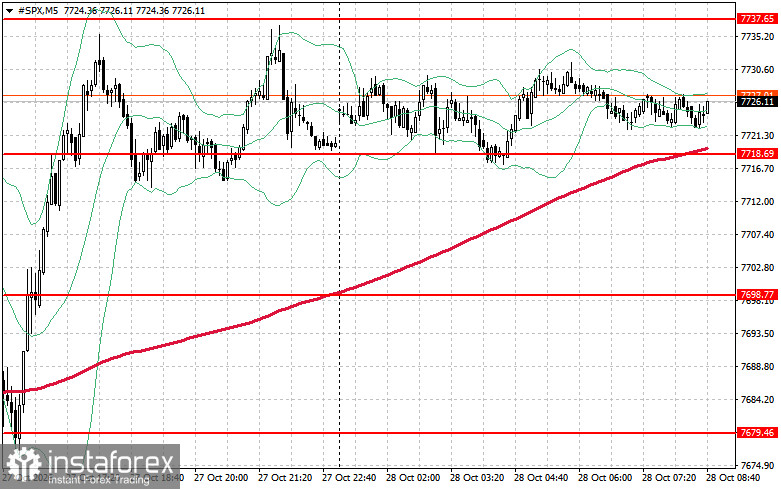This screenshot has height=489, width=781.
Task: Click the 28 Oct 06:00 time label
Action: [605, 478]
